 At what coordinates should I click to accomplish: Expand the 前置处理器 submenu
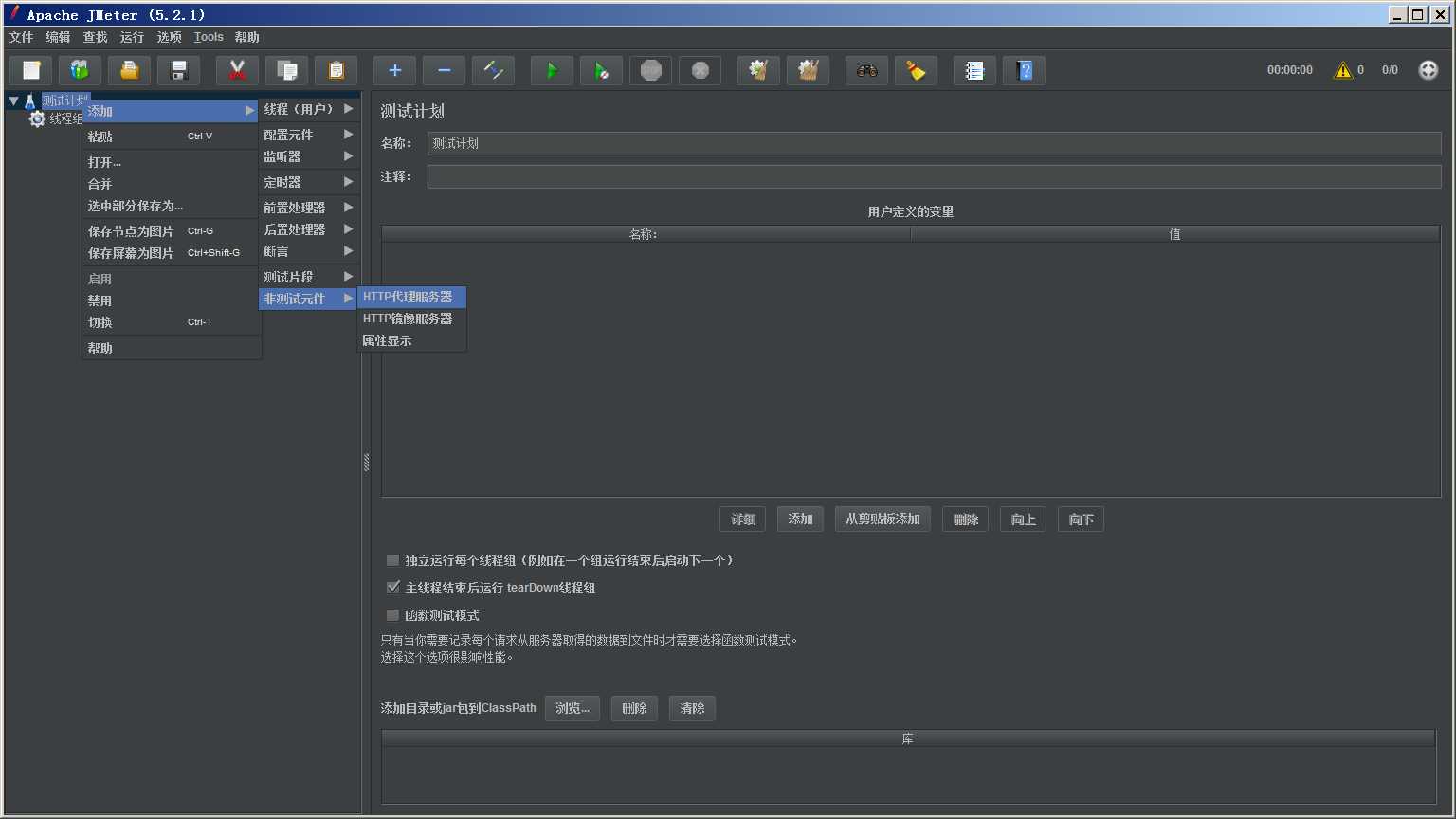point(307,208)
